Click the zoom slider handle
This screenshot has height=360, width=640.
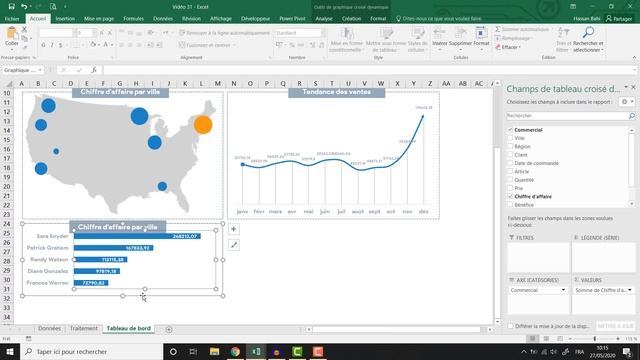595,338
